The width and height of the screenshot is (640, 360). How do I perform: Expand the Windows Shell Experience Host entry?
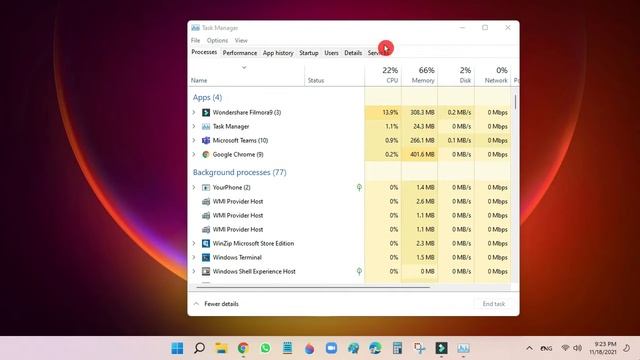(x=194, y=271)
